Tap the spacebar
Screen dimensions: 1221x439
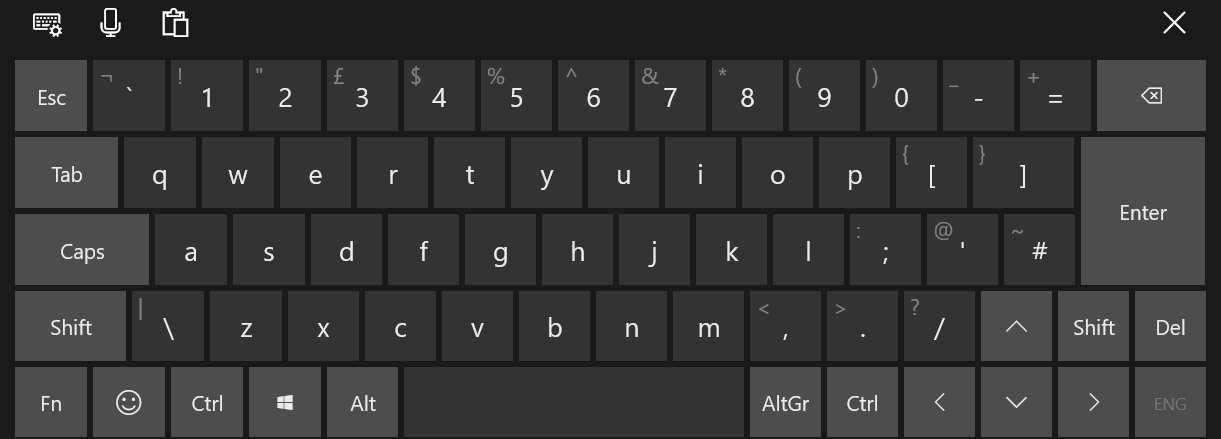click(574, 403)
